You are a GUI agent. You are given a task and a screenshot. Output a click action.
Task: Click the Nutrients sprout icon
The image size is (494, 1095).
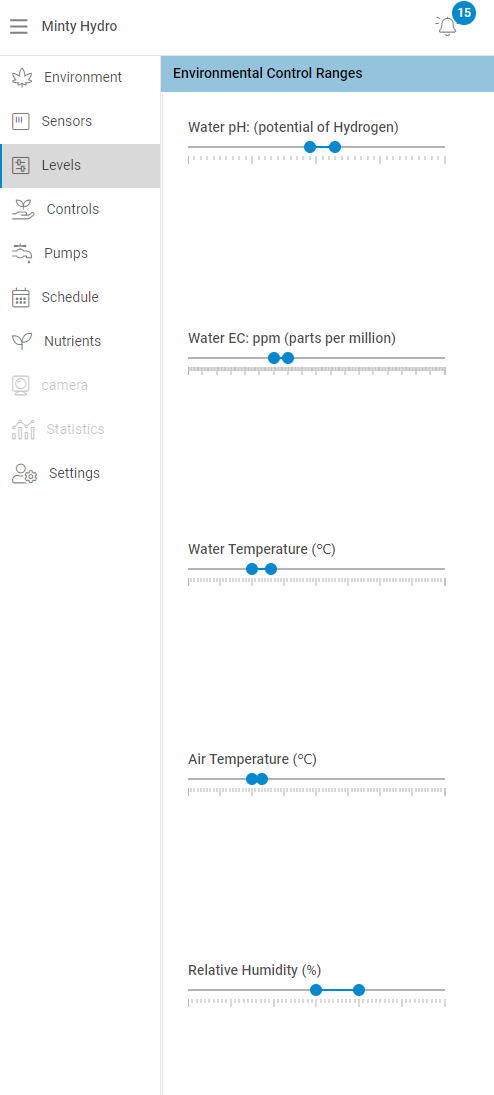(x=22, y=341)
